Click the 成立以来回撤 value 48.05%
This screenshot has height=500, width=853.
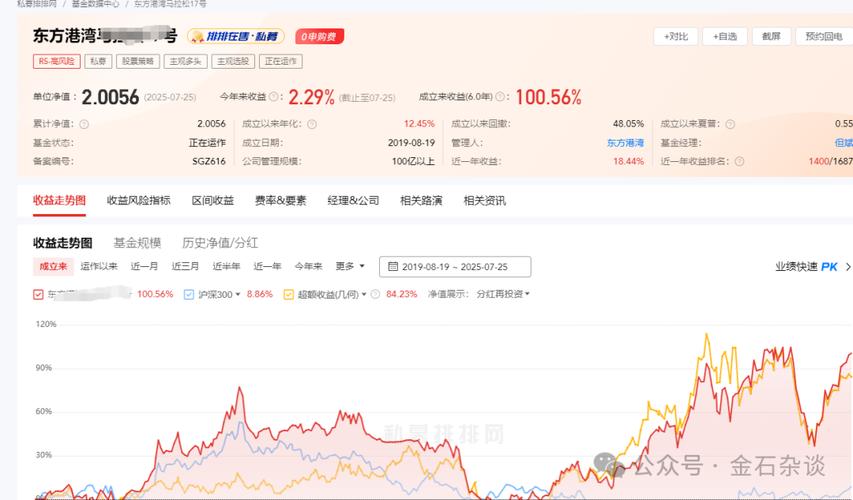coord(628,124)
